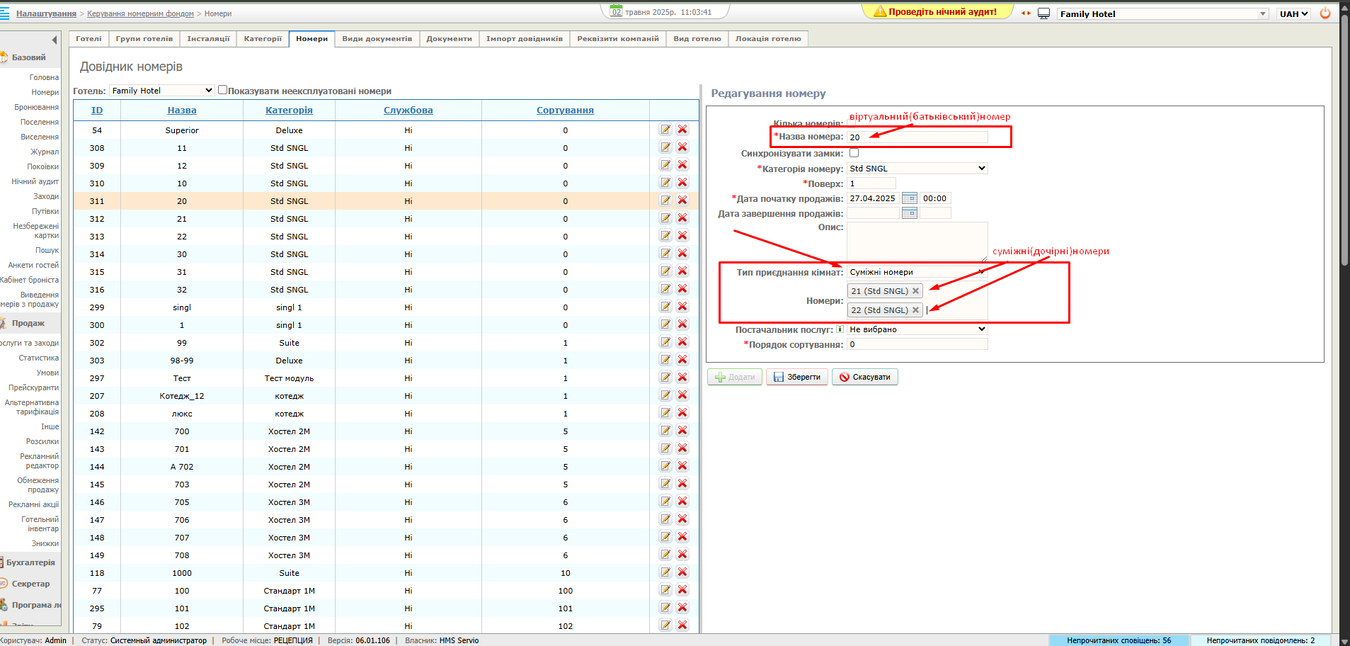Toggle Показувати неексплуатовані номери checkbox
The image size is (1350, 646).
coord(223,90)
